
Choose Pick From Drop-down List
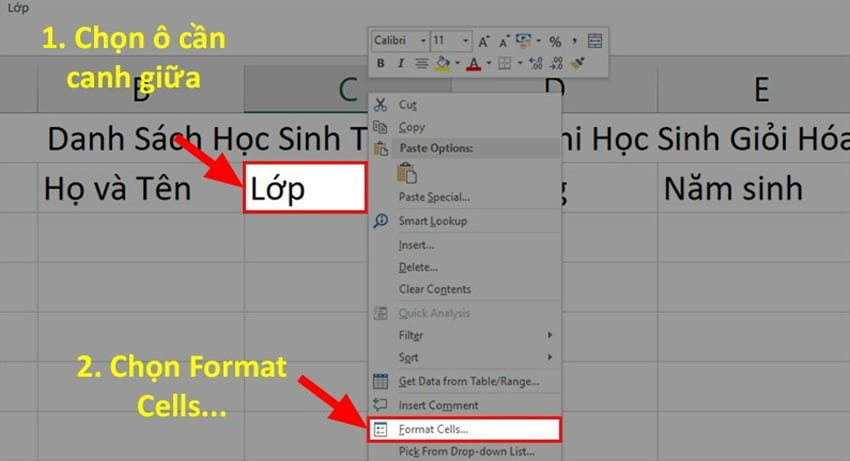point(465,451)
